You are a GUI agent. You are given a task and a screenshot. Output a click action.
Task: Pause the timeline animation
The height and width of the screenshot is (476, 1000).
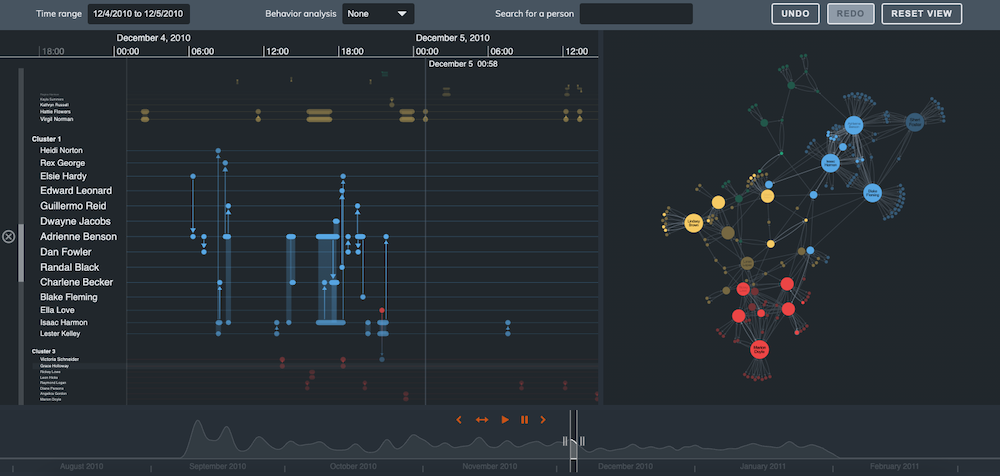[x=524, y=420]
